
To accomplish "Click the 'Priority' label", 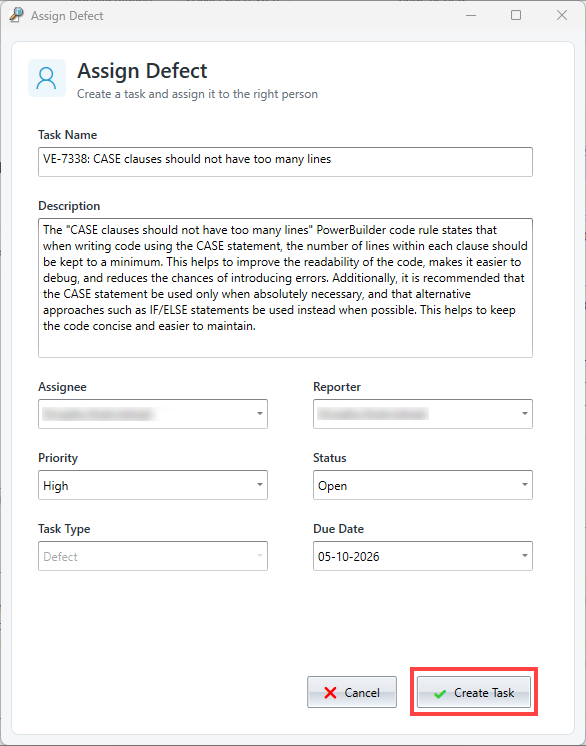I will [x=58, y=458].
